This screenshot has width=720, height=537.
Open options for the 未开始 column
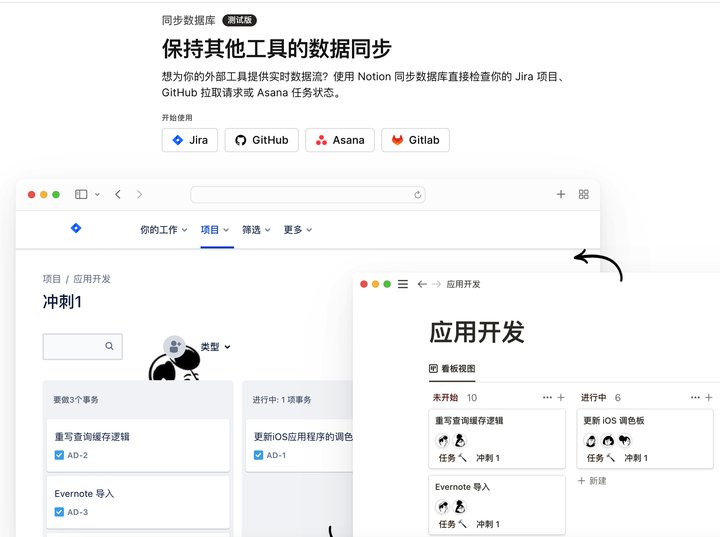pos(547,397)
